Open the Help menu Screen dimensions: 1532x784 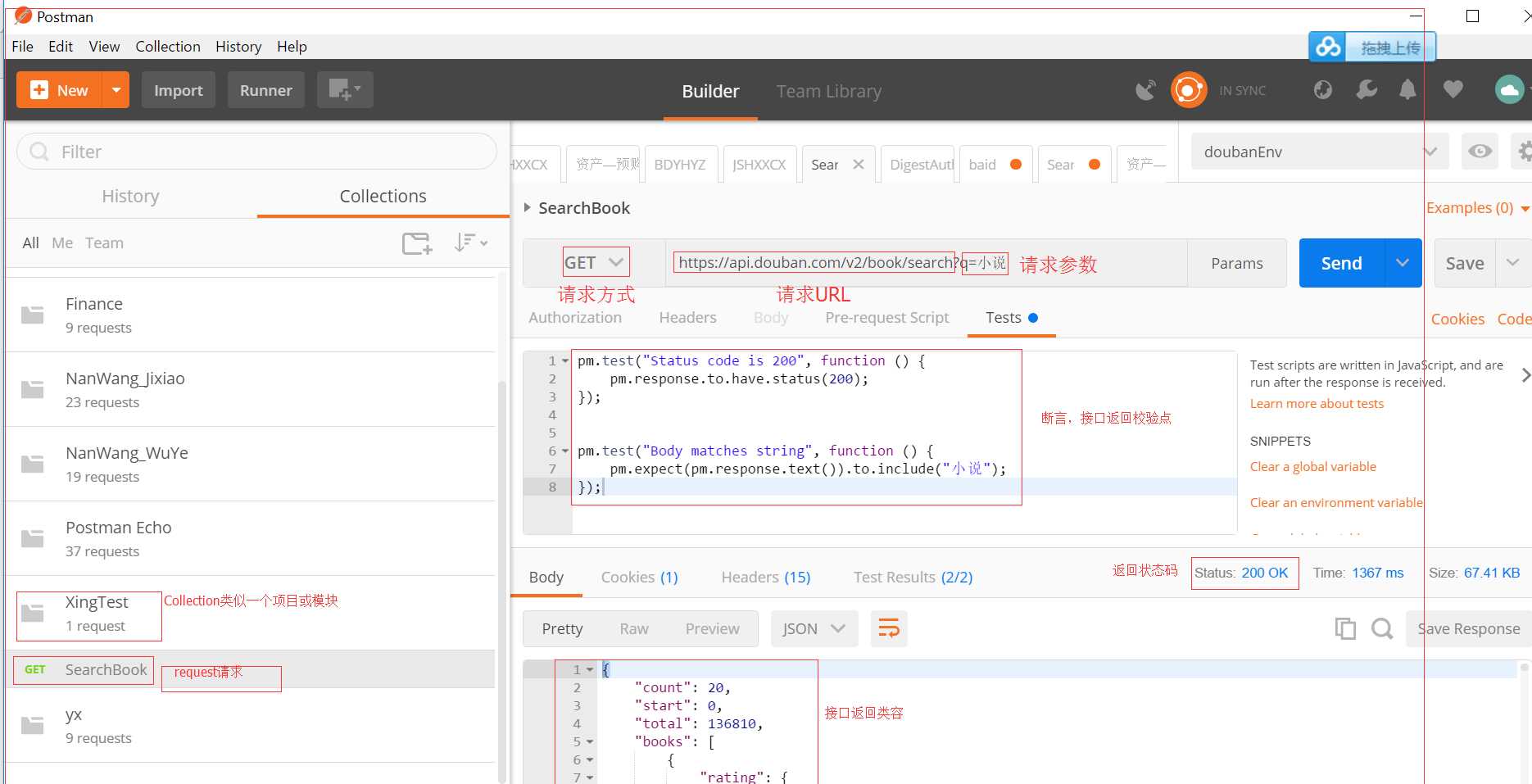pos(292,47)
